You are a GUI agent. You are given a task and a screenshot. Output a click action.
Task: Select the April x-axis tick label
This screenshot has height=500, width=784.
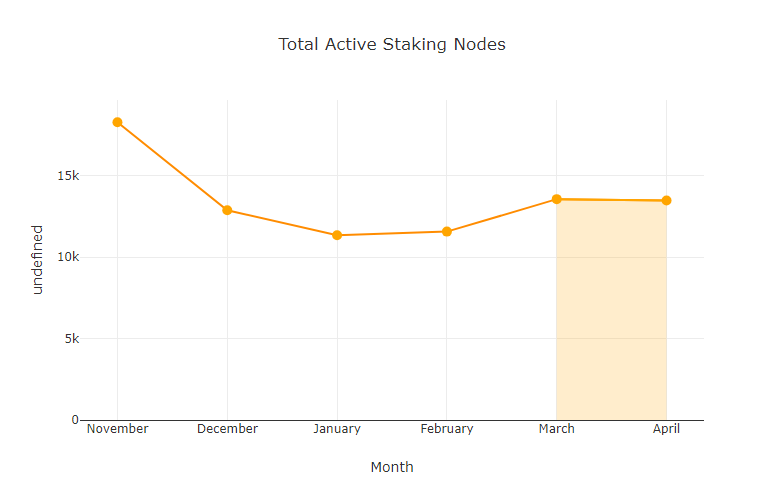click(x=666, y=429)
